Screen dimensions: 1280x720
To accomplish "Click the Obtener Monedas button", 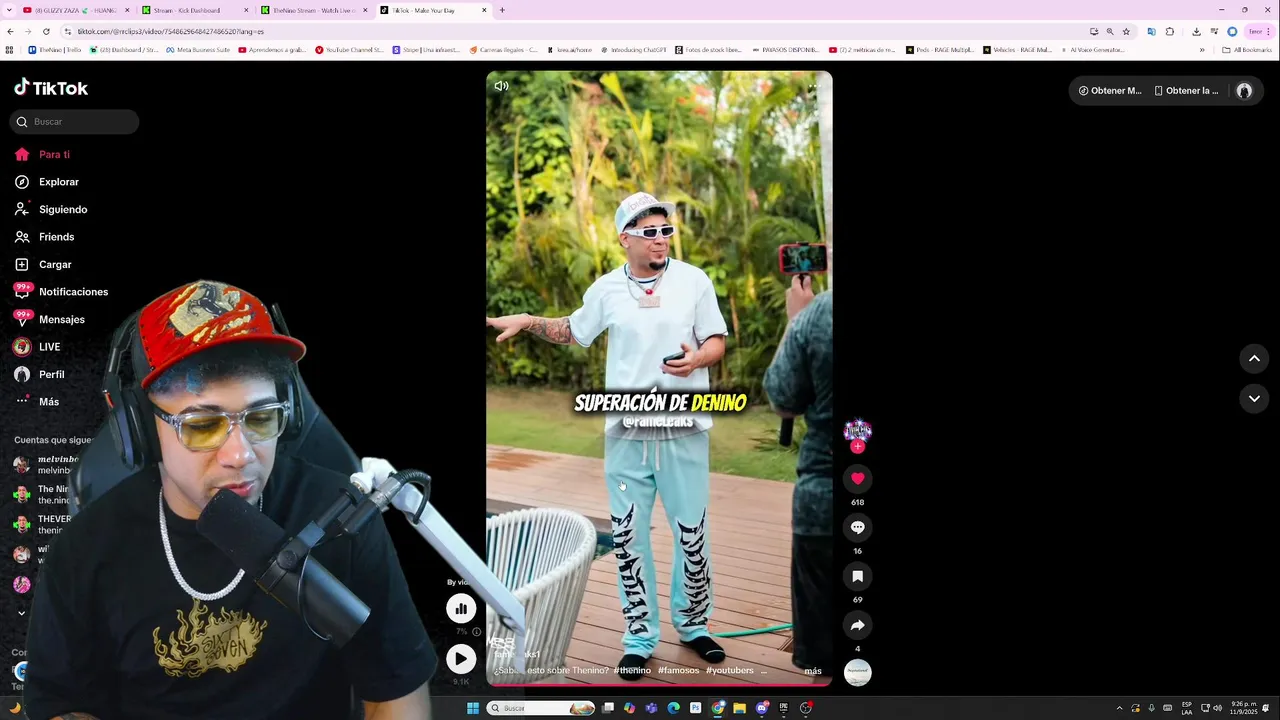I will tap(1109, 91).
